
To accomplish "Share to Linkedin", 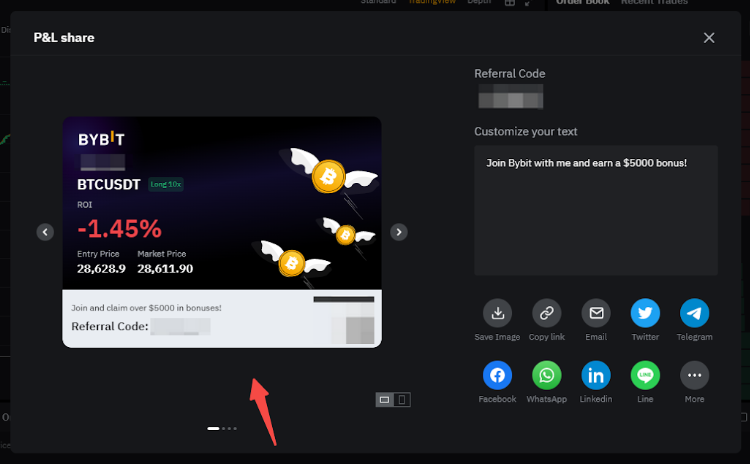I will tap(596, 375).
